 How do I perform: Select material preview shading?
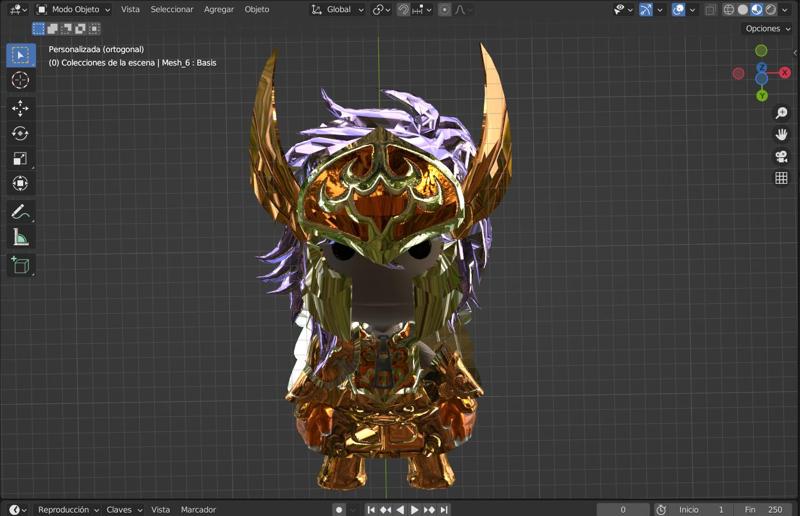click(x=757, y=9)
